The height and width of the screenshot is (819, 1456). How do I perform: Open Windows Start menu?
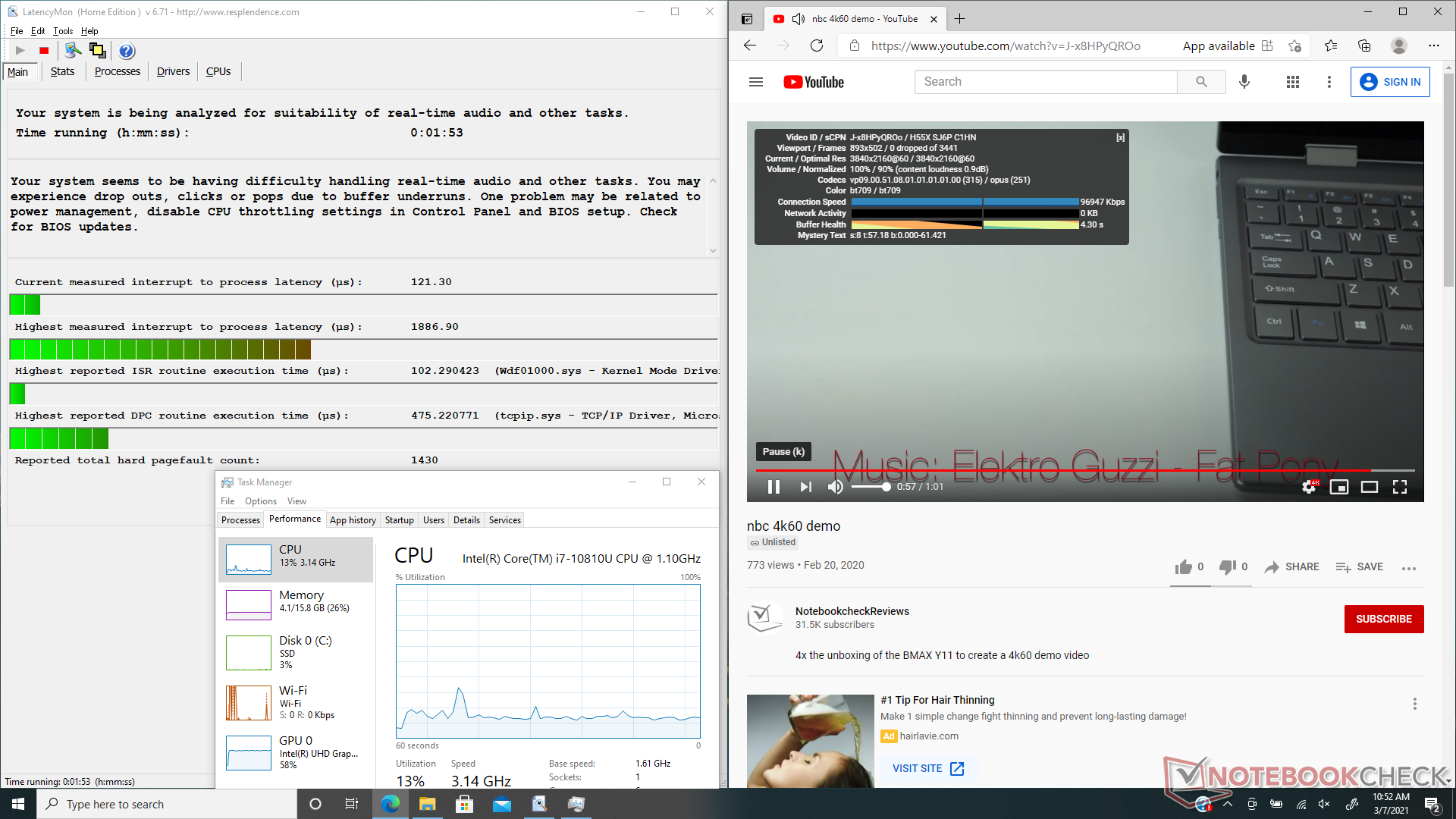tap(18, 804)
